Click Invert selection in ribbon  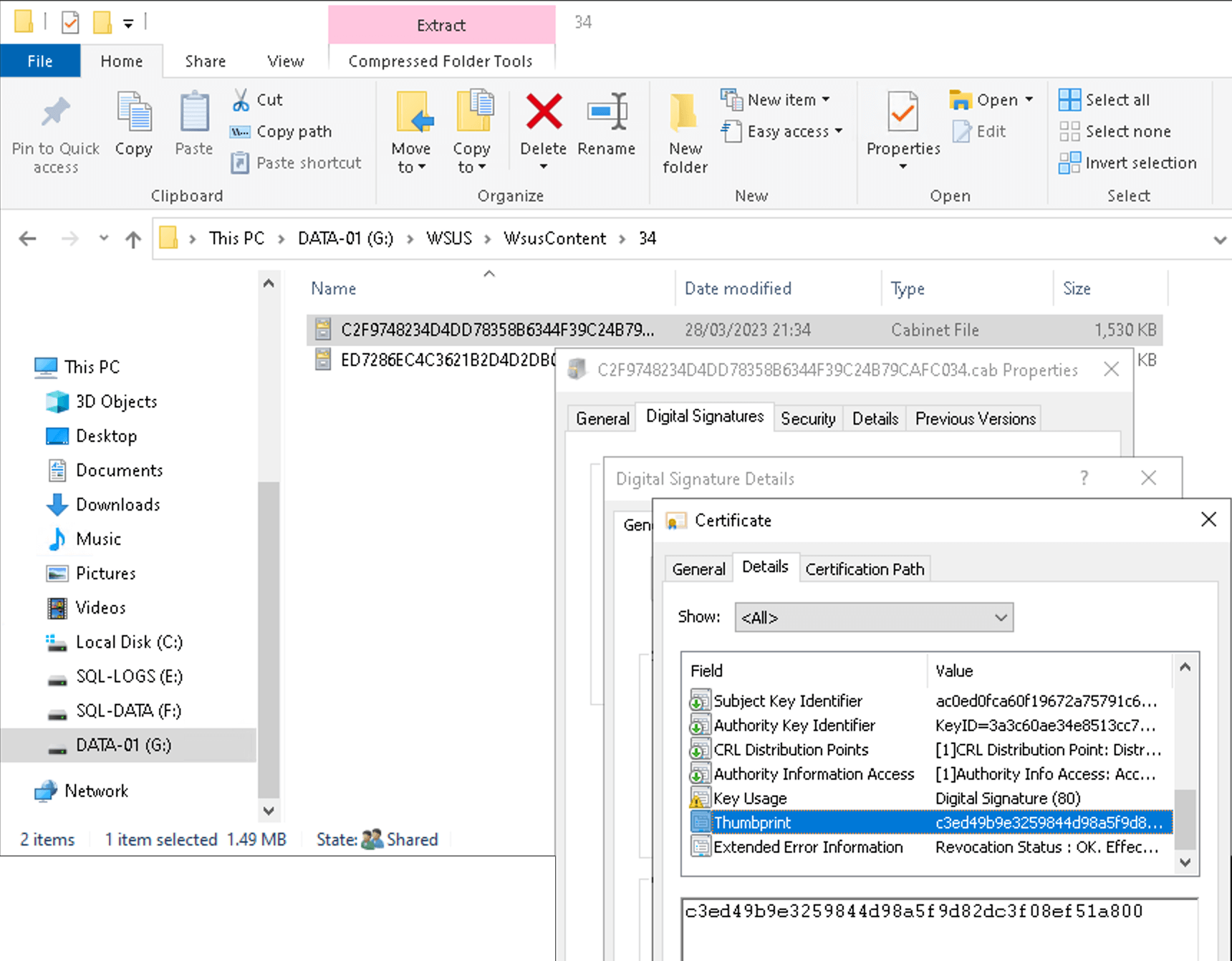pyautogui.click(x=1127, y=163)
